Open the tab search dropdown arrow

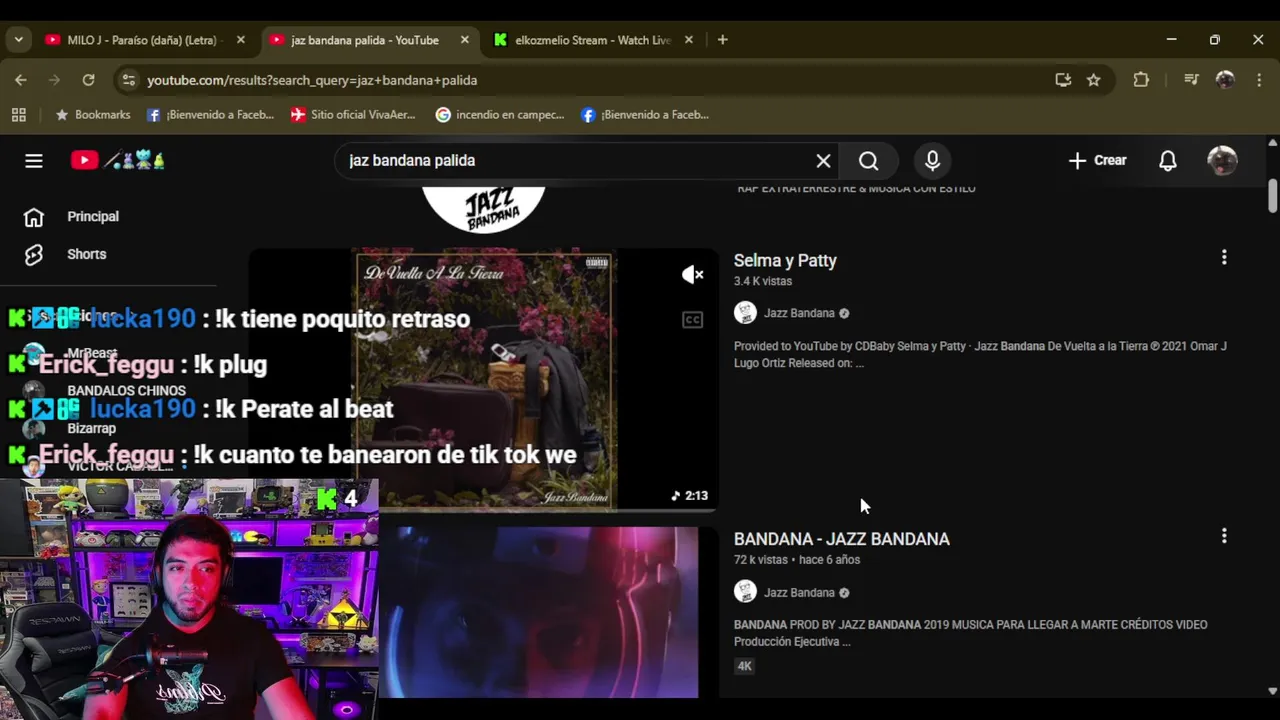(18, 40)
